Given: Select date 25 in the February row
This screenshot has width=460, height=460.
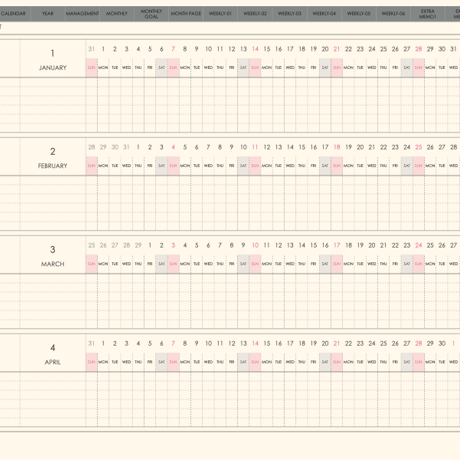Looking at the screenshot, I should (x=418, y=147).
